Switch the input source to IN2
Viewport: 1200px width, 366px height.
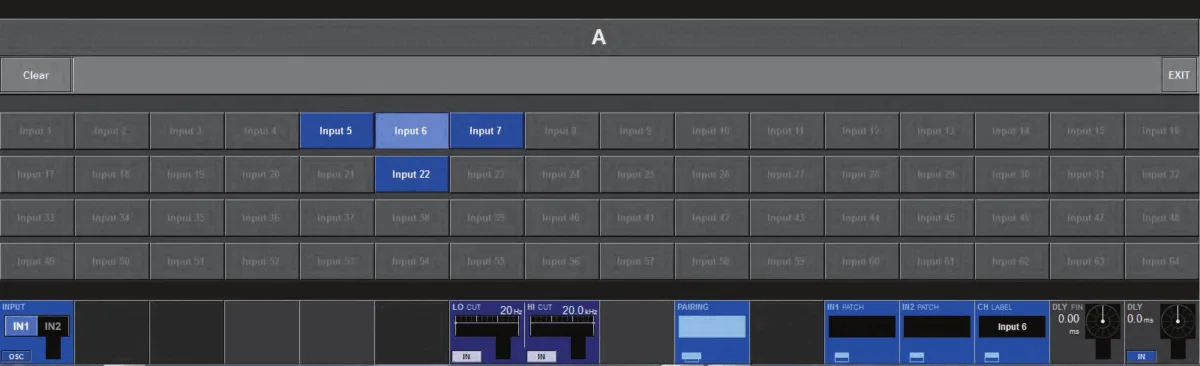tap(53, 326)
